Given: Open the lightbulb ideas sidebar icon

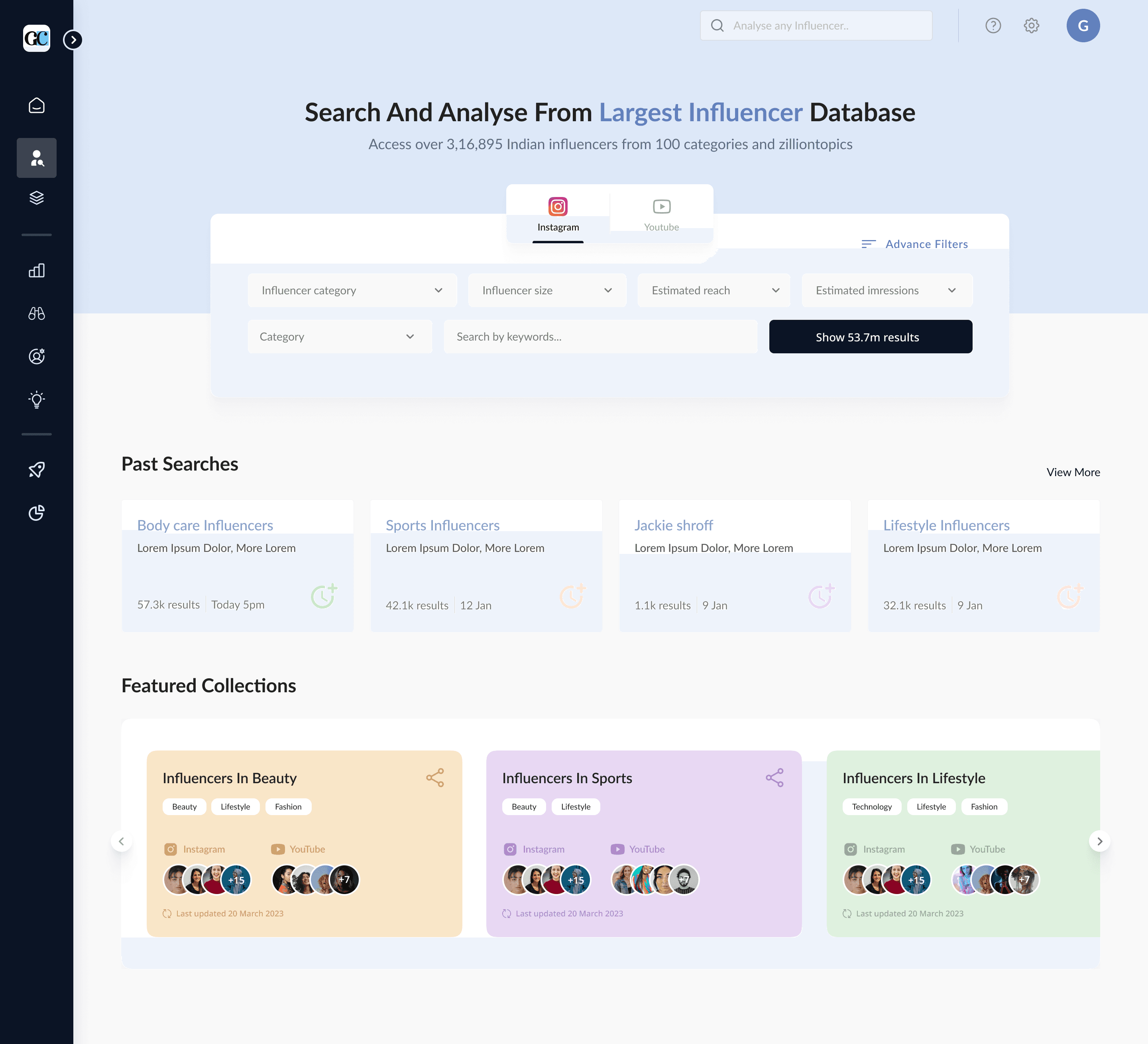Looking at the screenshot, I should 36,399.
